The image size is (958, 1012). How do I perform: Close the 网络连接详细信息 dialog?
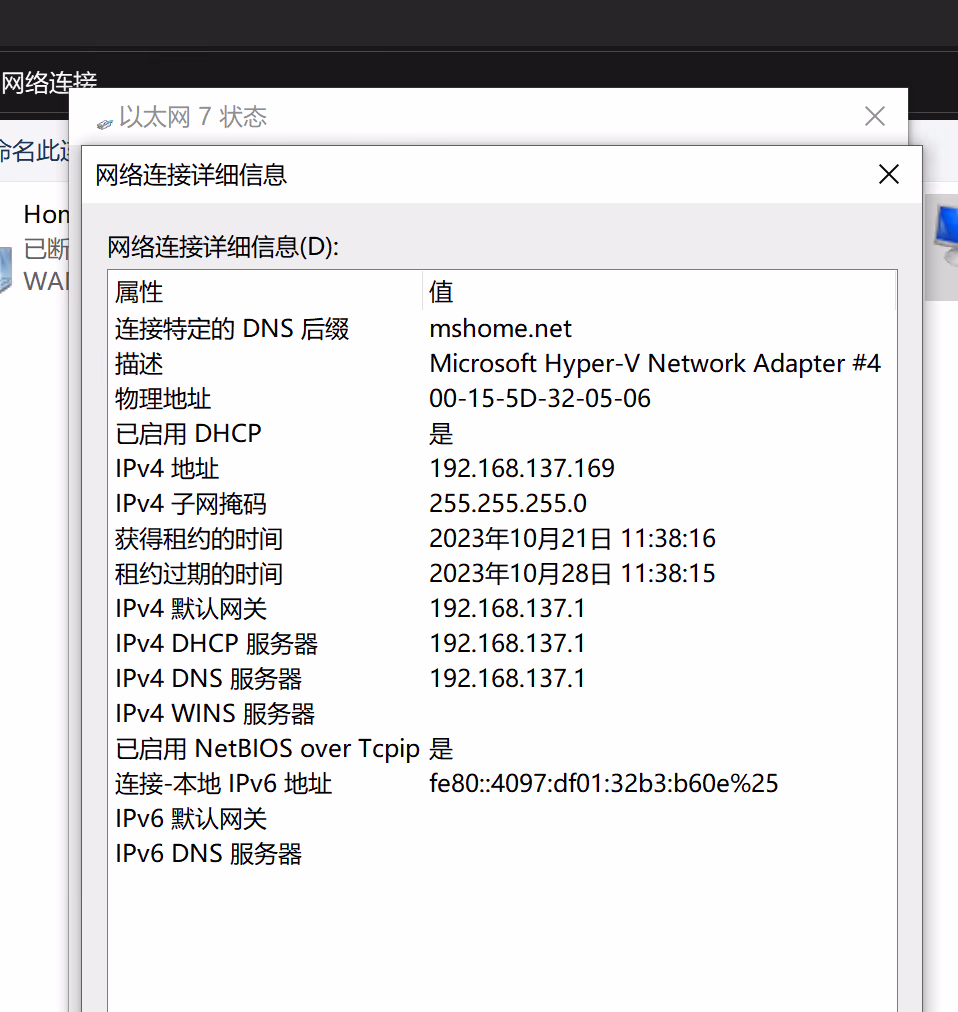[x=888, y=175]
